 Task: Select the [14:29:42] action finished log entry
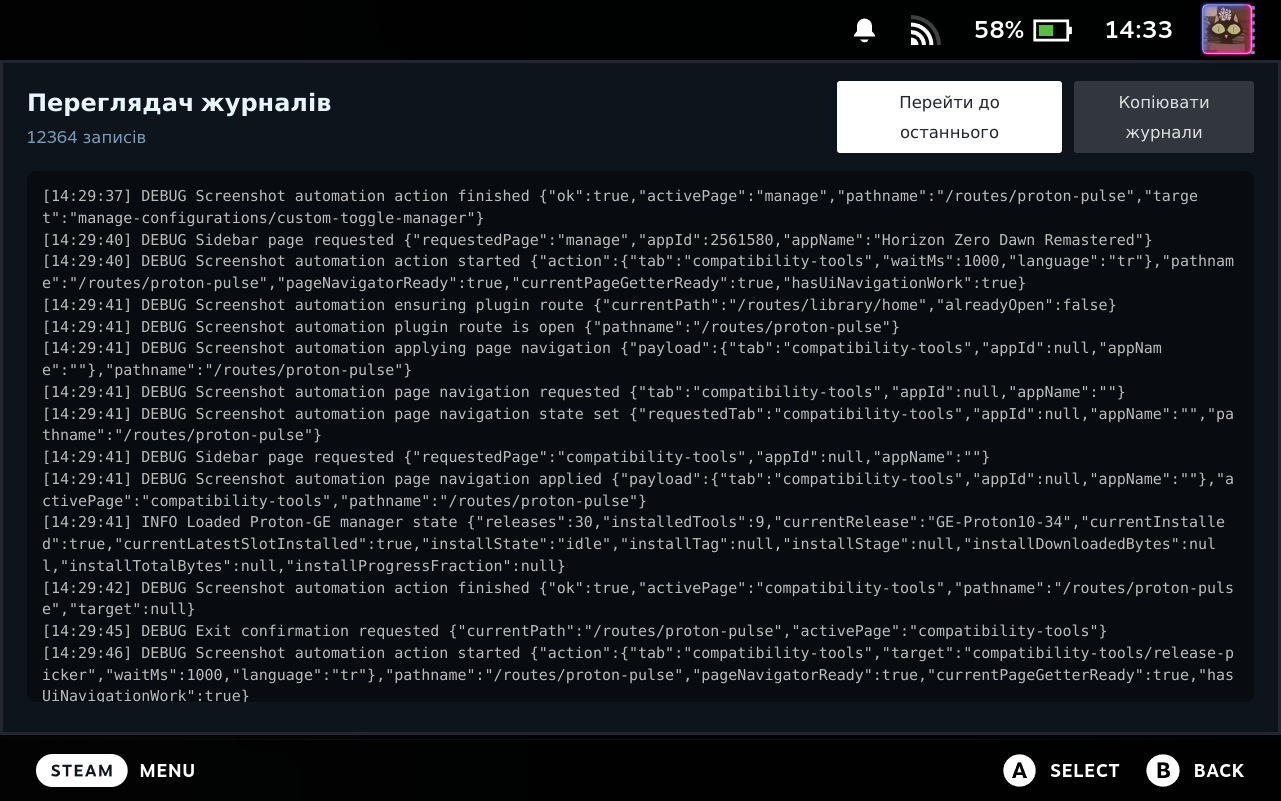(x=638, y=598)
